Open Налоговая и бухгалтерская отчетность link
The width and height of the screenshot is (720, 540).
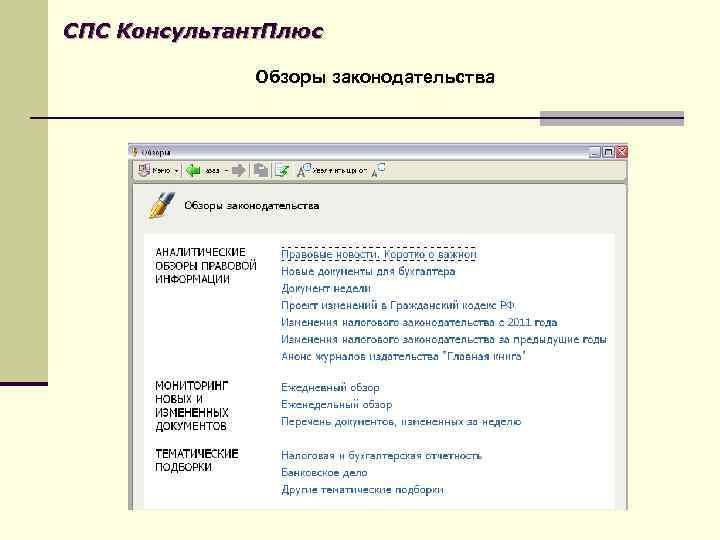coord(381,456)
